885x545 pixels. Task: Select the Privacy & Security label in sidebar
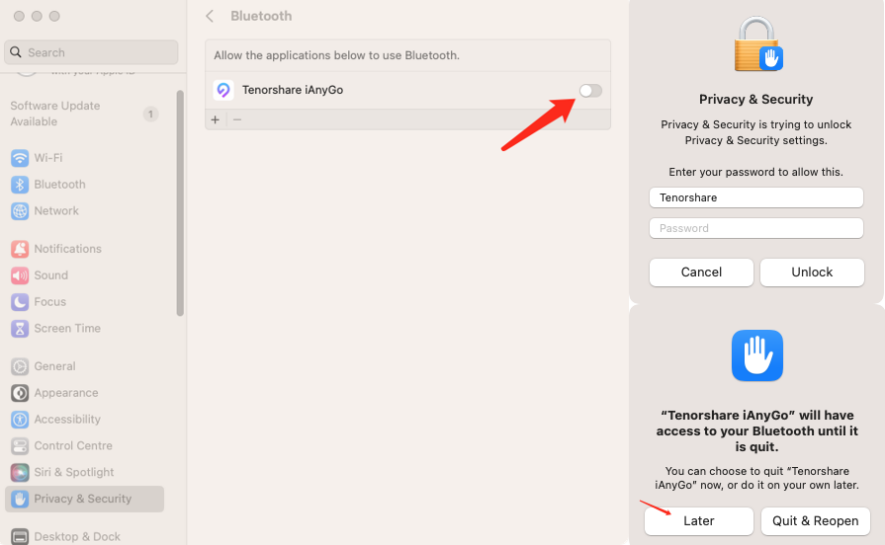pyautogui.click(x=83, y=499)
